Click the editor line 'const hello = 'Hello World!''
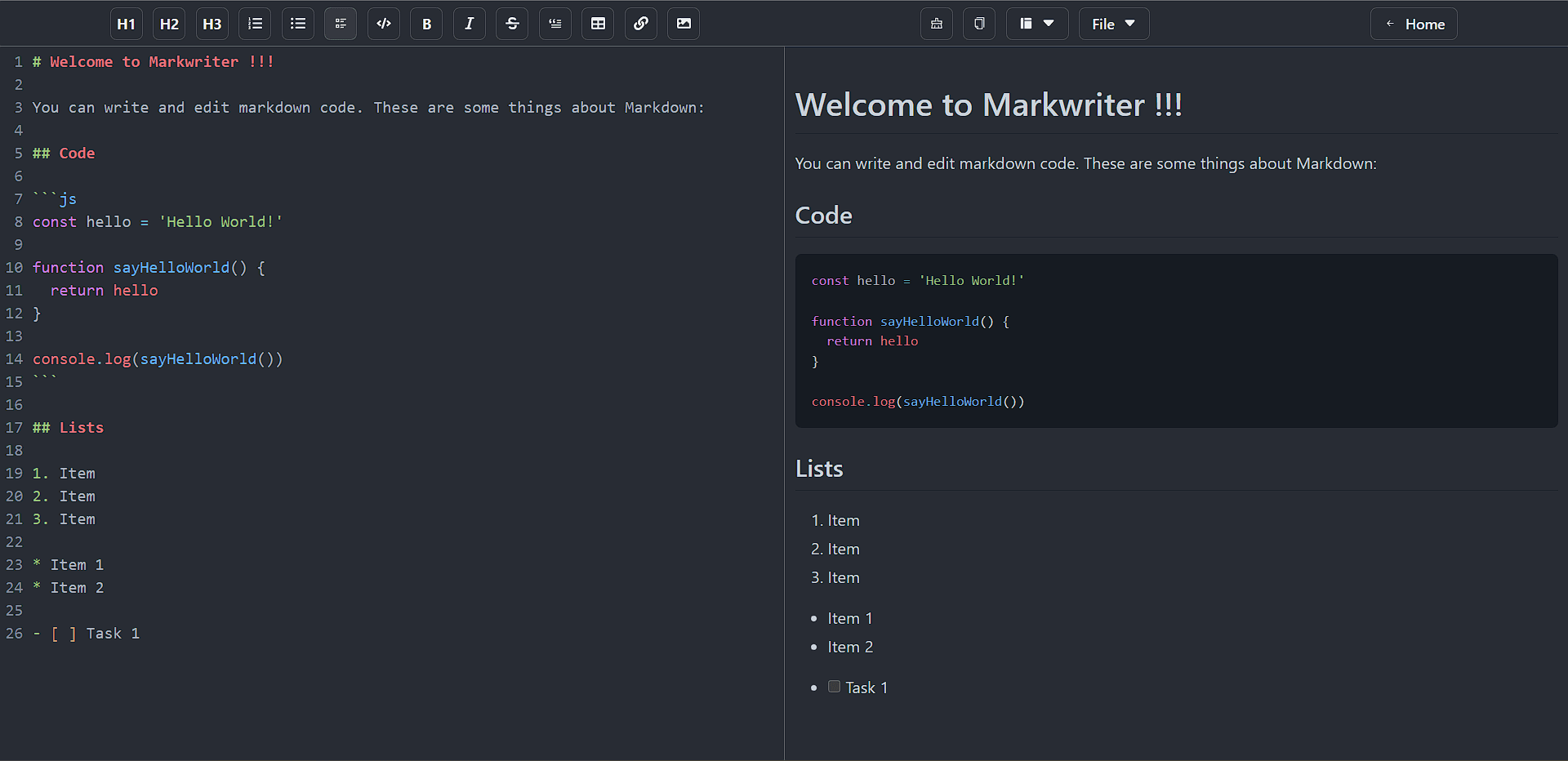The height and width of the screenshot is (761, 1568). pos(158,222)
